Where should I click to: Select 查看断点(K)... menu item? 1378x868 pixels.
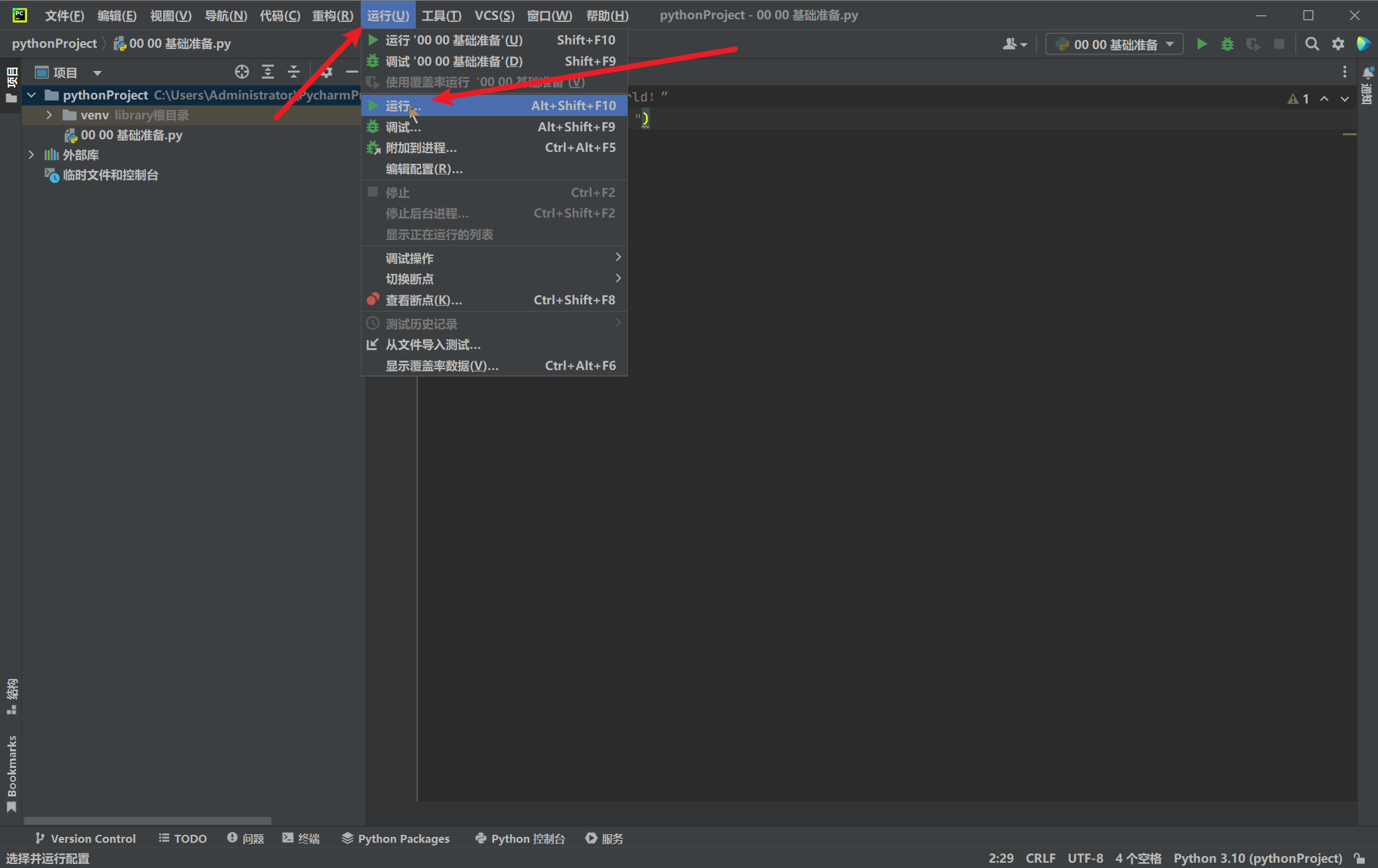[494, 300]
